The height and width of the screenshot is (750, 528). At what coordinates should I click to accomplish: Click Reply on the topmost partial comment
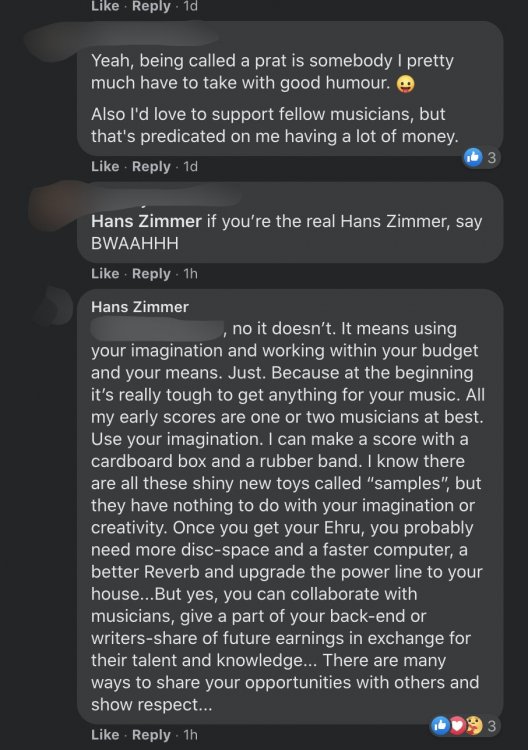tap(151, 6)
